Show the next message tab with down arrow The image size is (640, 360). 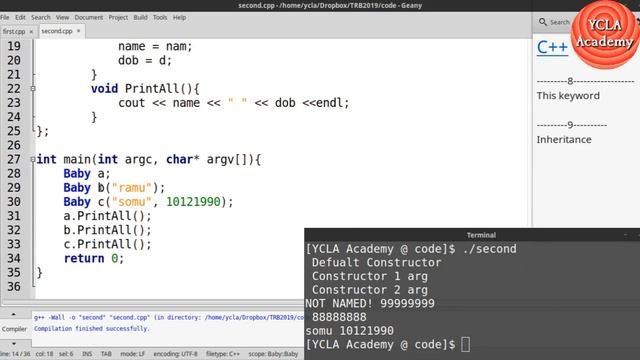point(13,343)
